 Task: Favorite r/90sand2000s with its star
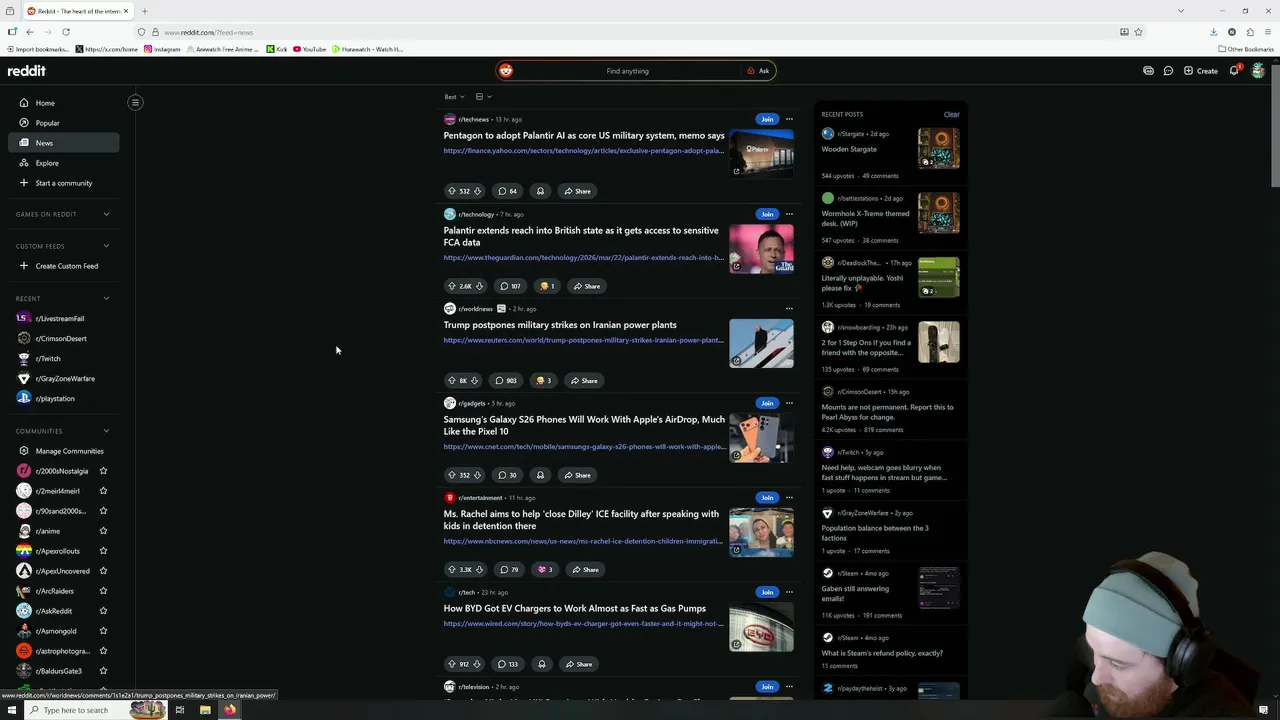coord(103,511)
